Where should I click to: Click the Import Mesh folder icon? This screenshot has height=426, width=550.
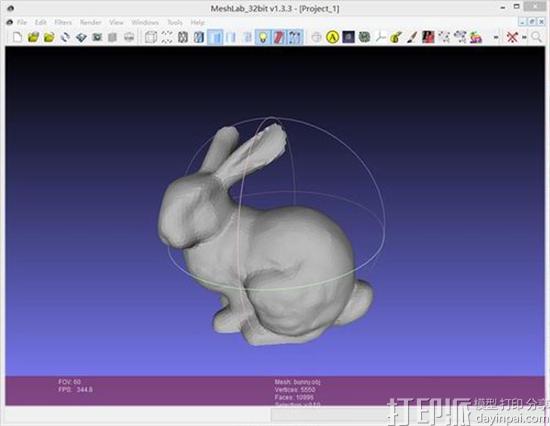49,37
